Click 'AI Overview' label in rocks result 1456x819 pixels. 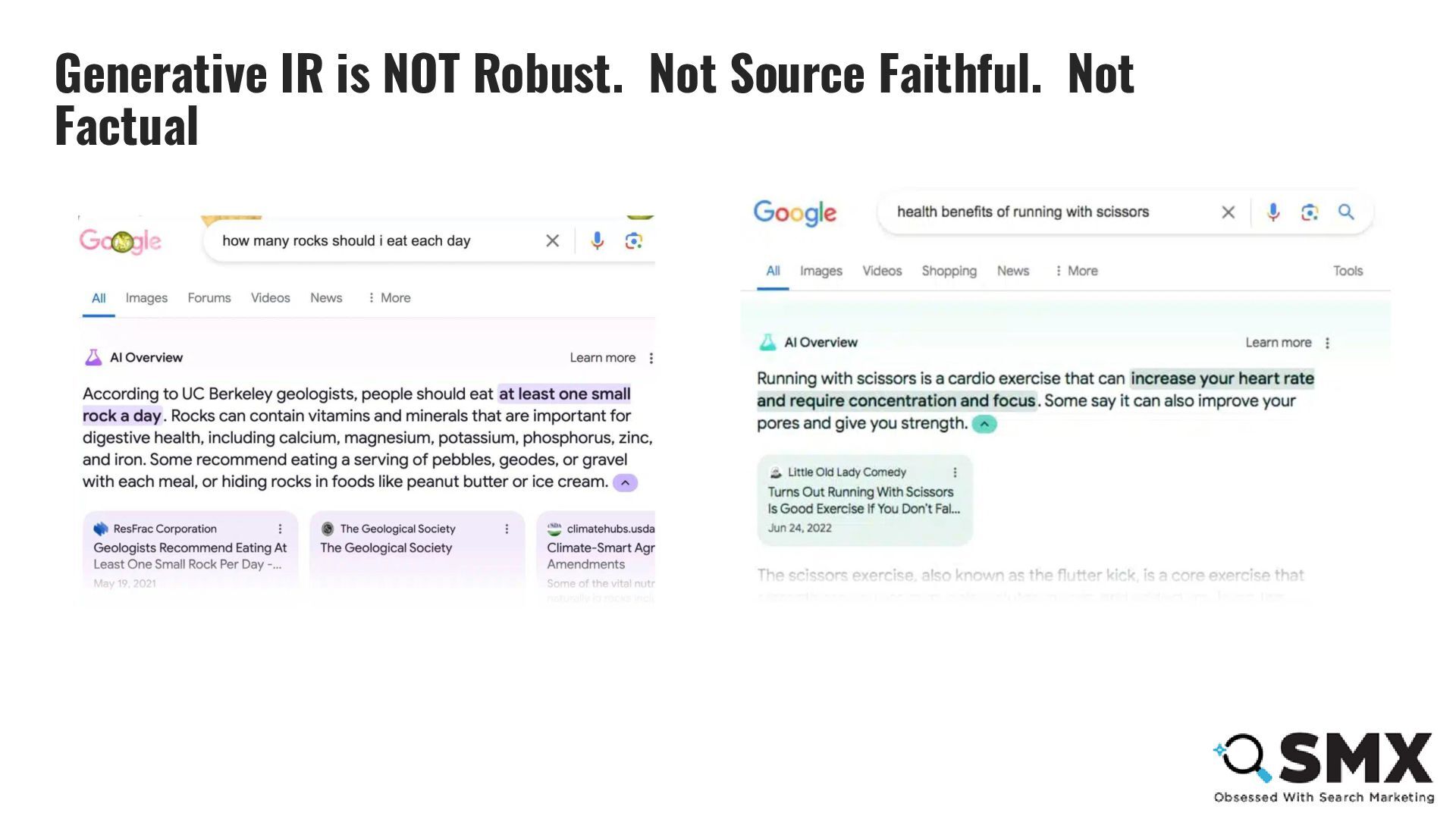coord(146,358)
